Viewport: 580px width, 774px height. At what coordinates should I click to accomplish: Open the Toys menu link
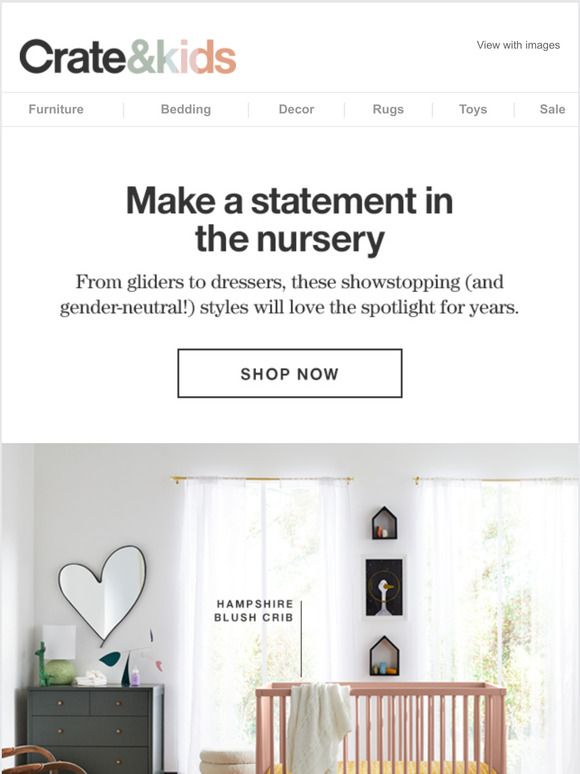[473, 109]
